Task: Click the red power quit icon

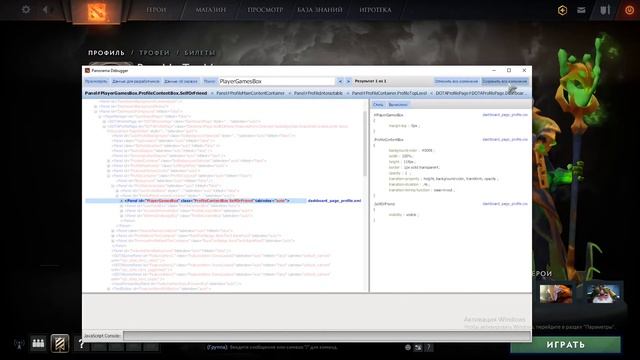Action: click(630, 10)
